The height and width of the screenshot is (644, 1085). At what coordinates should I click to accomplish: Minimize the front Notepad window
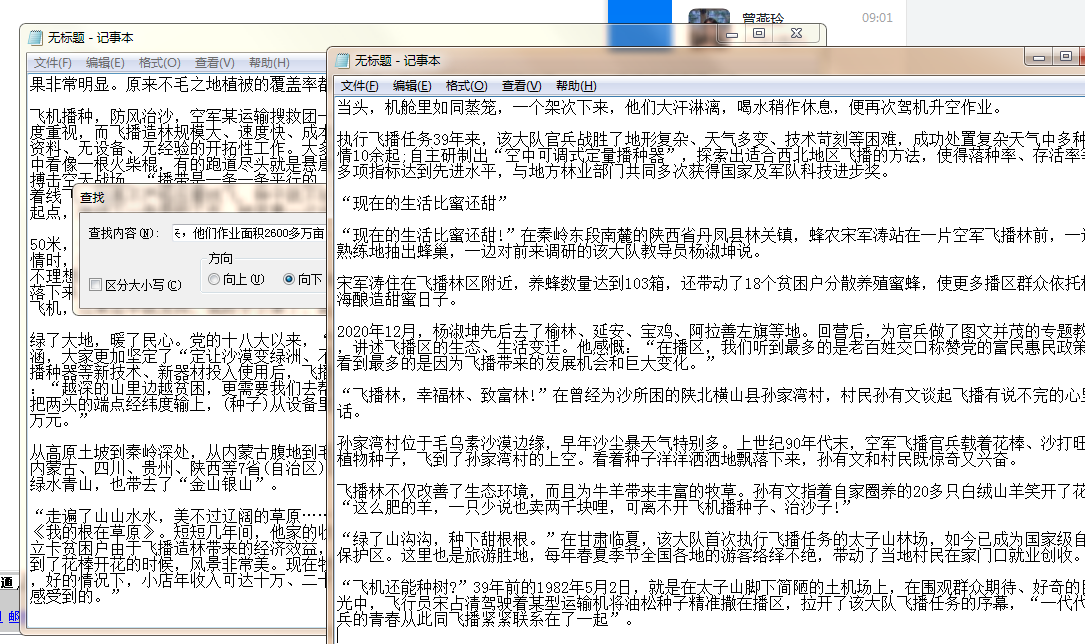[x=1040, y=56]
